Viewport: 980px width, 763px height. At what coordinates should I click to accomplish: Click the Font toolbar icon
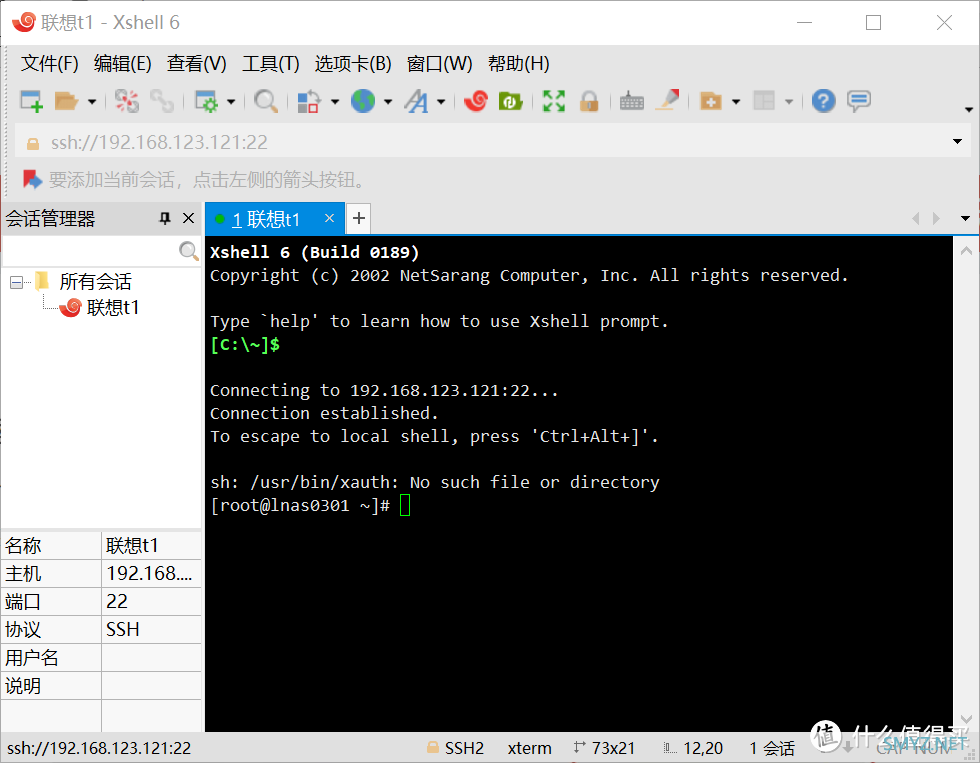pyautogui.click(x=416, y=101)
